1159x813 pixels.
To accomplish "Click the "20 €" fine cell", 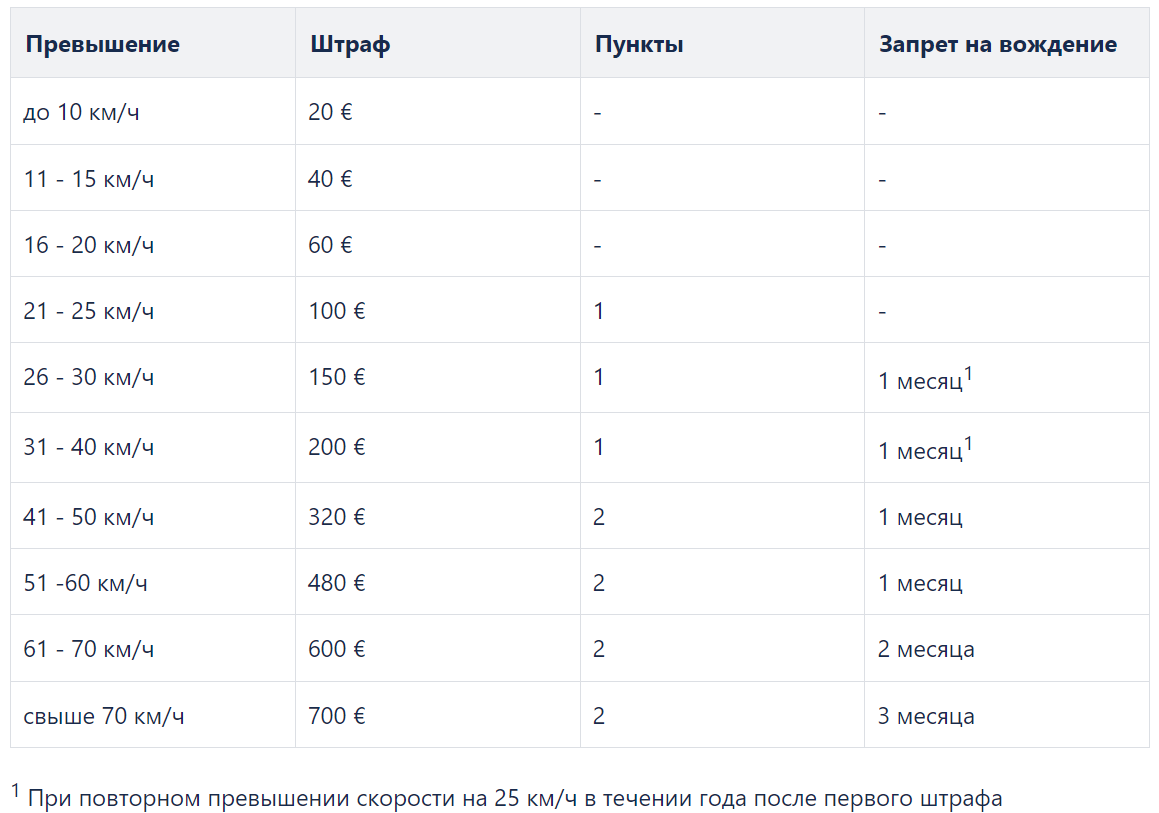I will click(330, 112).
